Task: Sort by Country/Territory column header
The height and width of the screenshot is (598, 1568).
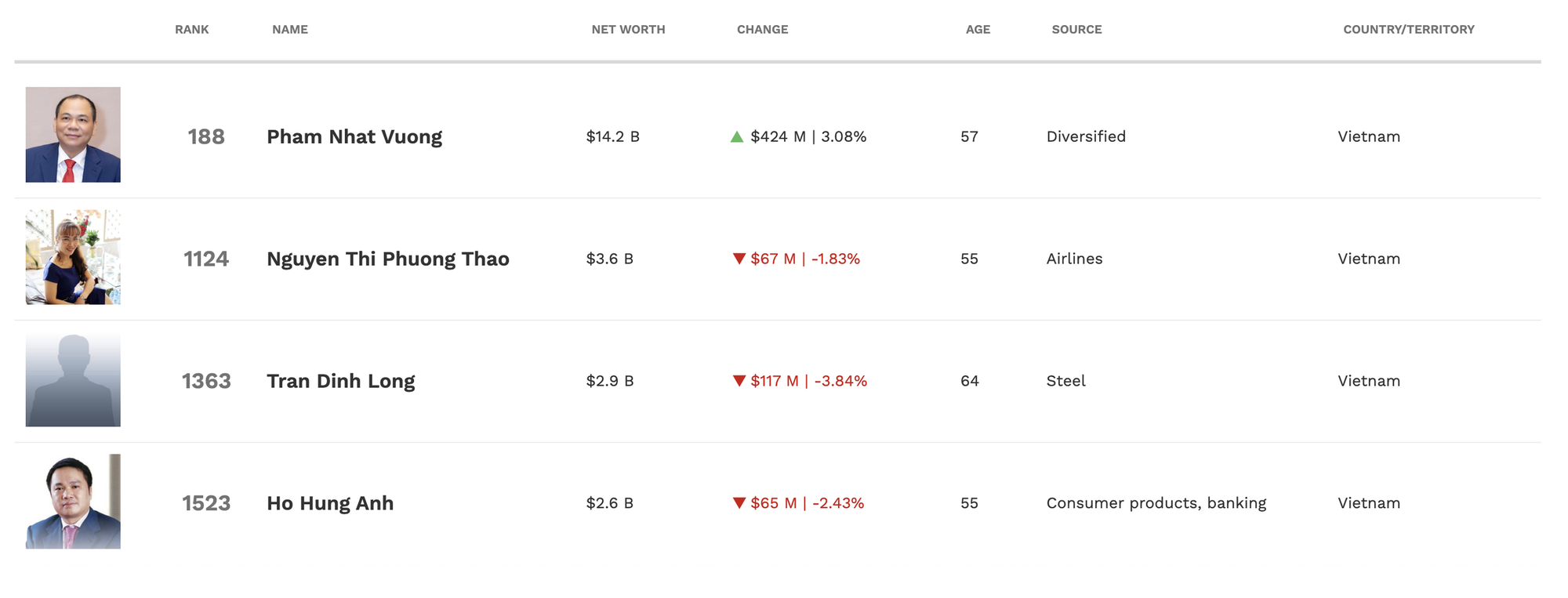Action: coord(1408,30)
